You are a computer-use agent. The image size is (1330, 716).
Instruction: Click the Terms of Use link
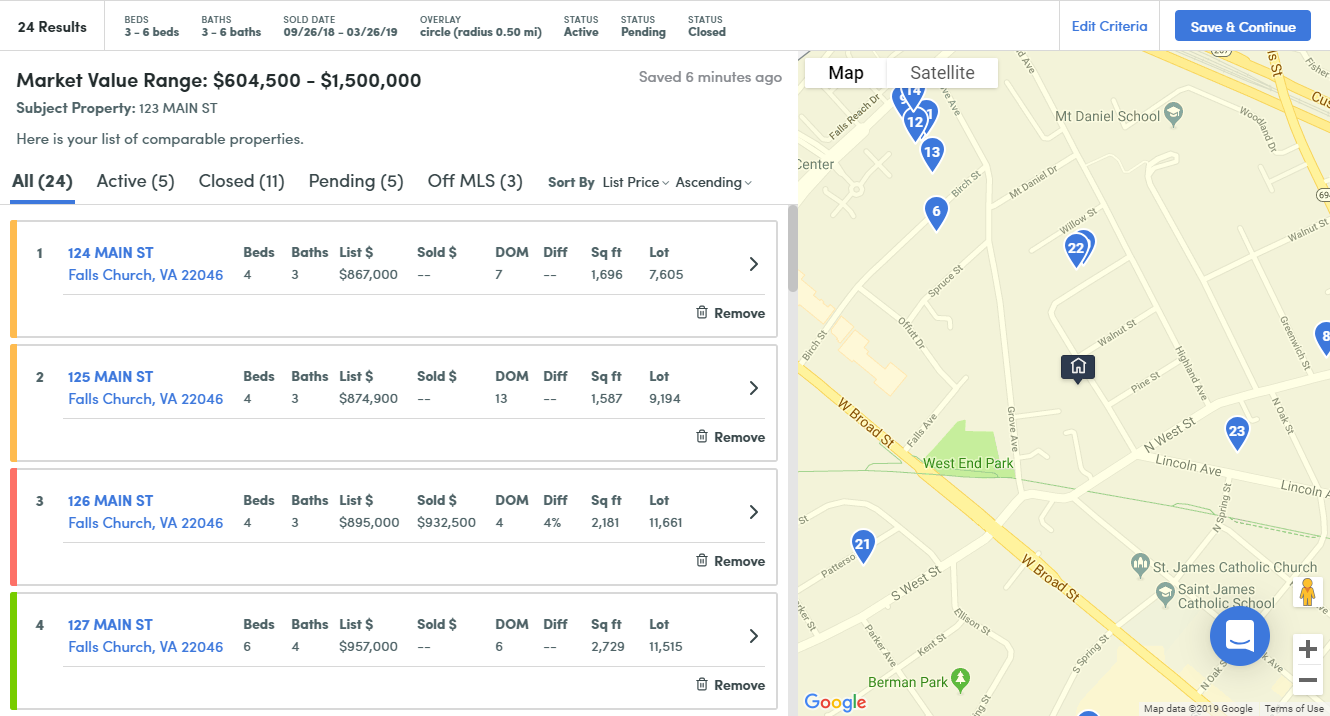[1294, 709]
